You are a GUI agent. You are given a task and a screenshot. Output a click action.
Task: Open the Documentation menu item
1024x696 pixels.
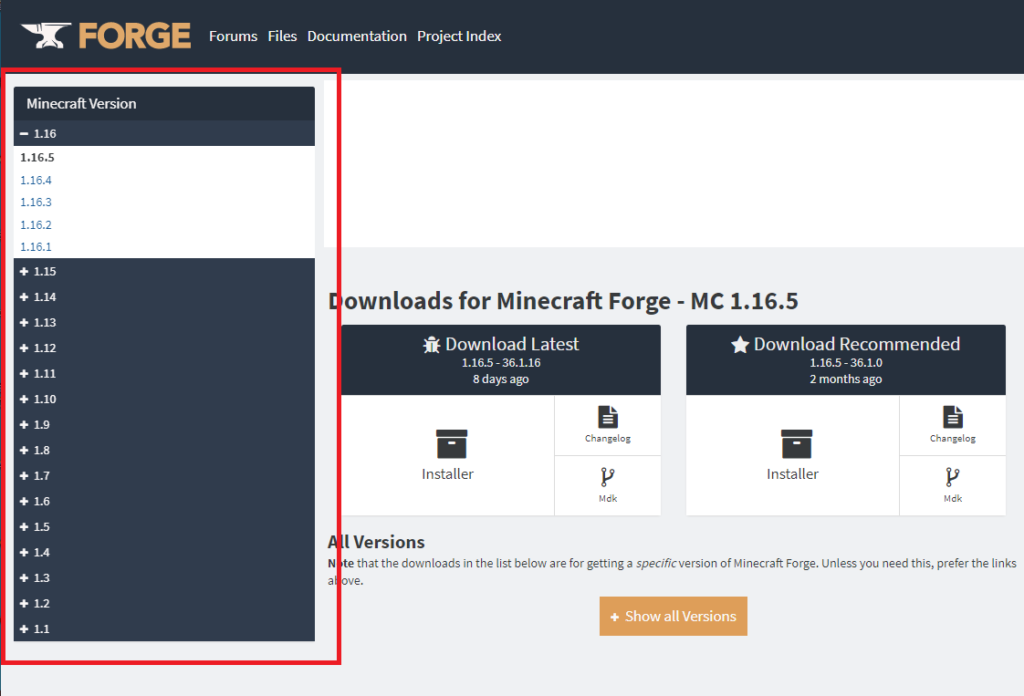pyautogui.click(x=357, y=36)
